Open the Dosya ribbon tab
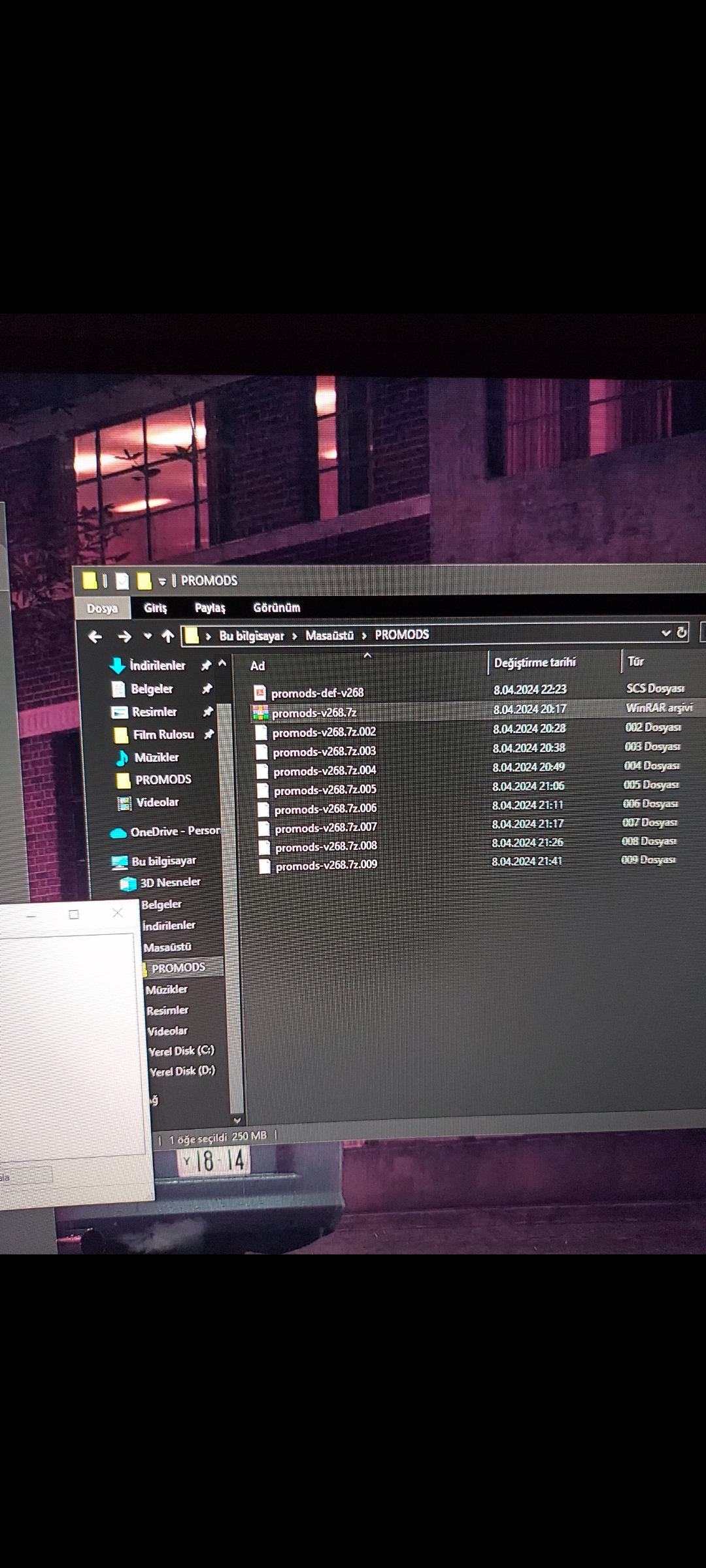This screenshot has height=1568, width=706. pos(103,608)
